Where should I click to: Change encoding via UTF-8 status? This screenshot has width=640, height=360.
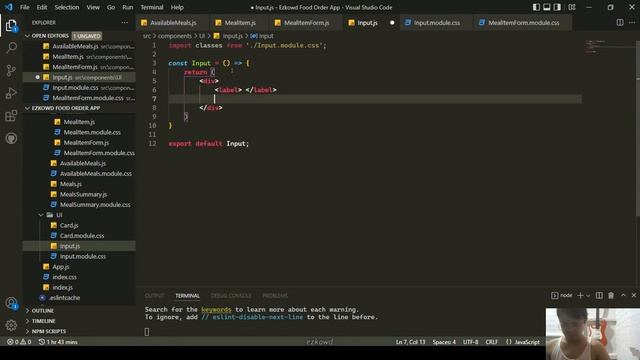point(470,342)
